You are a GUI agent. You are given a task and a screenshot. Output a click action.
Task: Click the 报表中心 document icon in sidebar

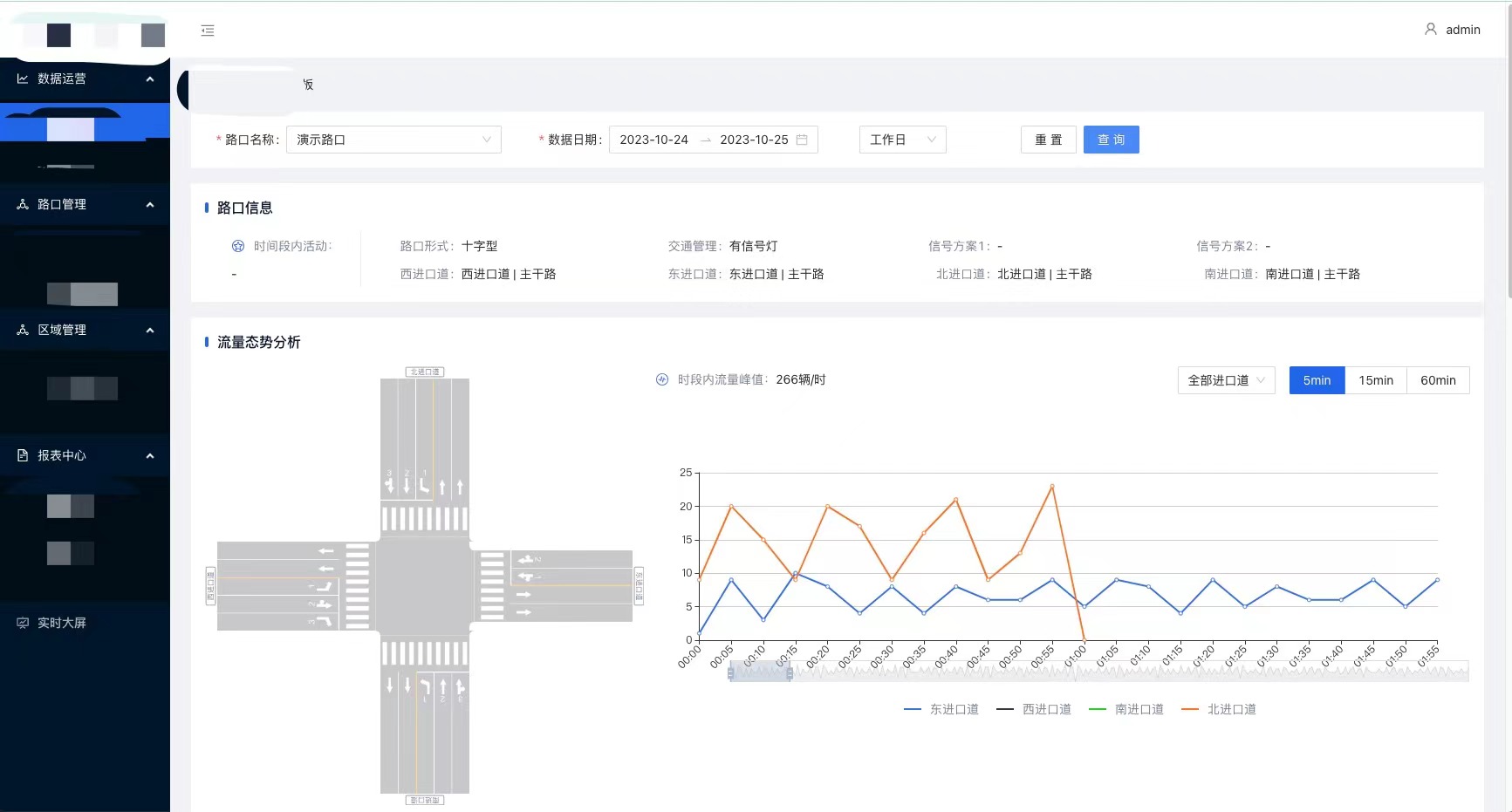(23, 455)
